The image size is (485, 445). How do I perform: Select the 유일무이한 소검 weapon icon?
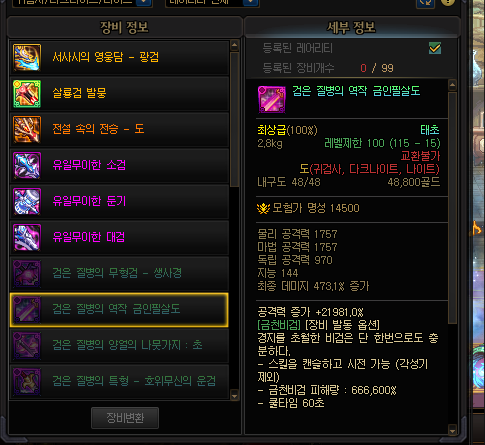coord(27,166)
